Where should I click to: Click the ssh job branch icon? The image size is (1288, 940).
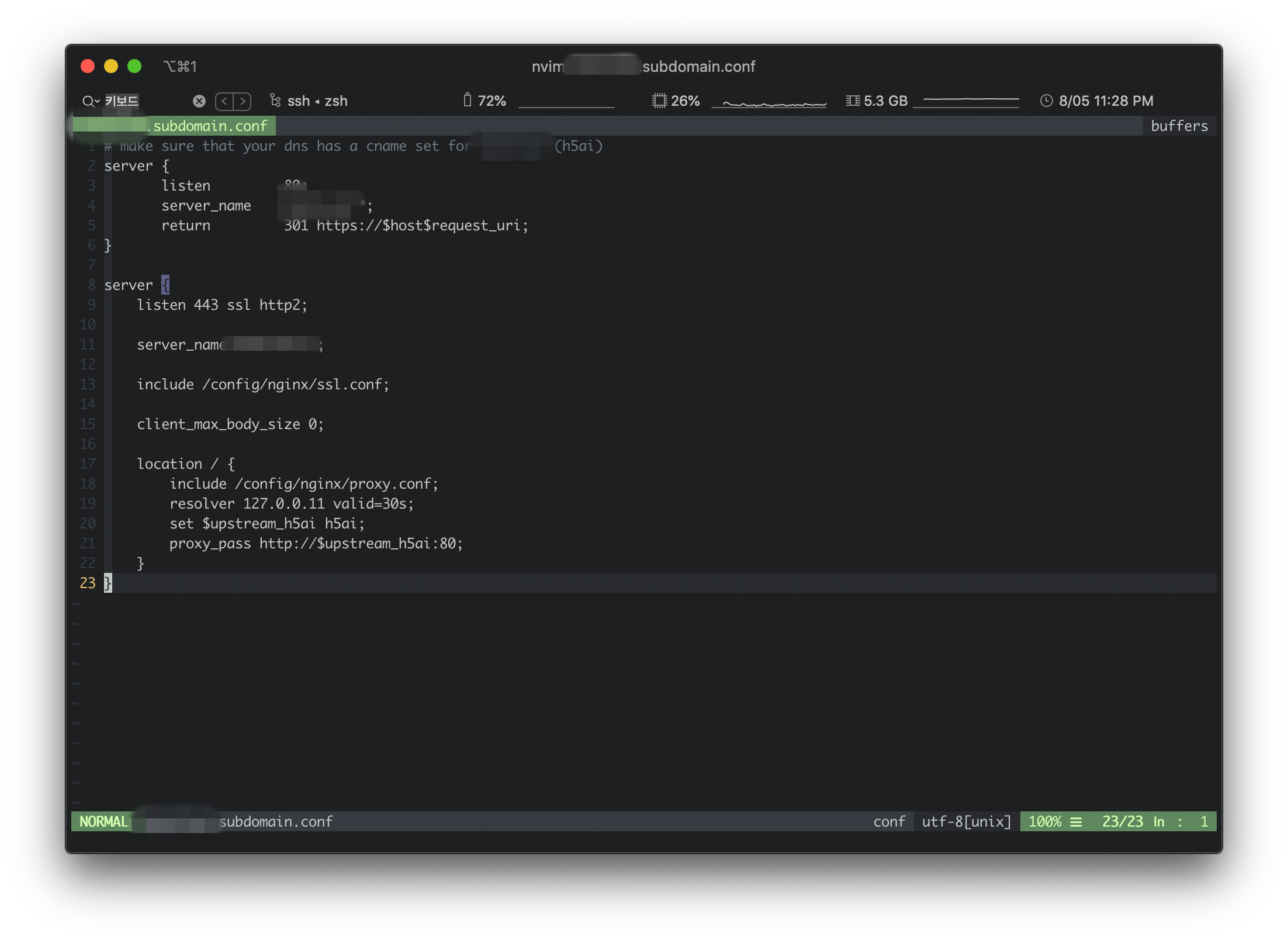pyautogui.click(x=275, y=101)
